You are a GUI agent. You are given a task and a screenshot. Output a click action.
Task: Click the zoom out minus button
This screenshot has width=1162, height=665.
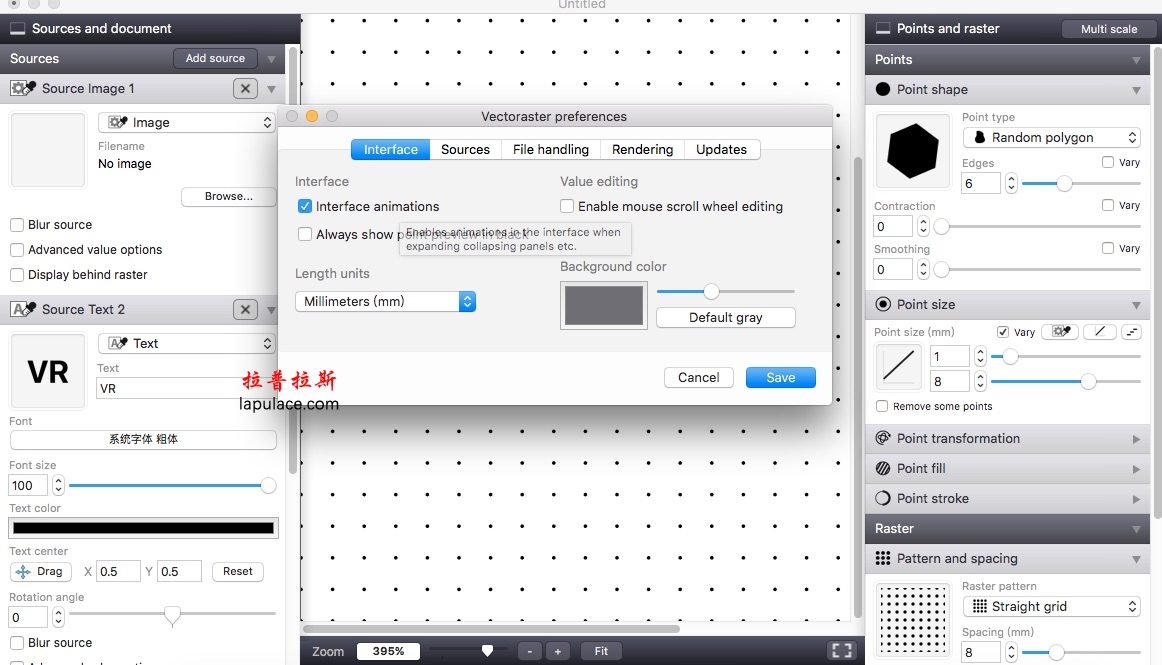pyautogui.click(x=530, y=651)
